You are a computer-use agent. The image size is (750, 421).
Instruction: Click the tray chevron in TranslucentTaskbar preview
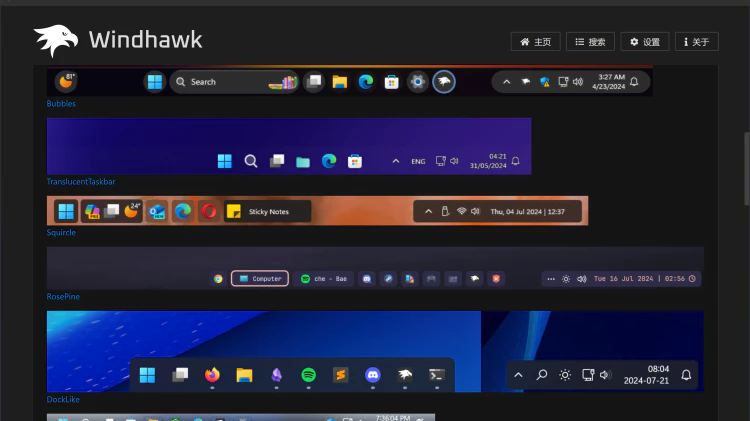[396, 161]
